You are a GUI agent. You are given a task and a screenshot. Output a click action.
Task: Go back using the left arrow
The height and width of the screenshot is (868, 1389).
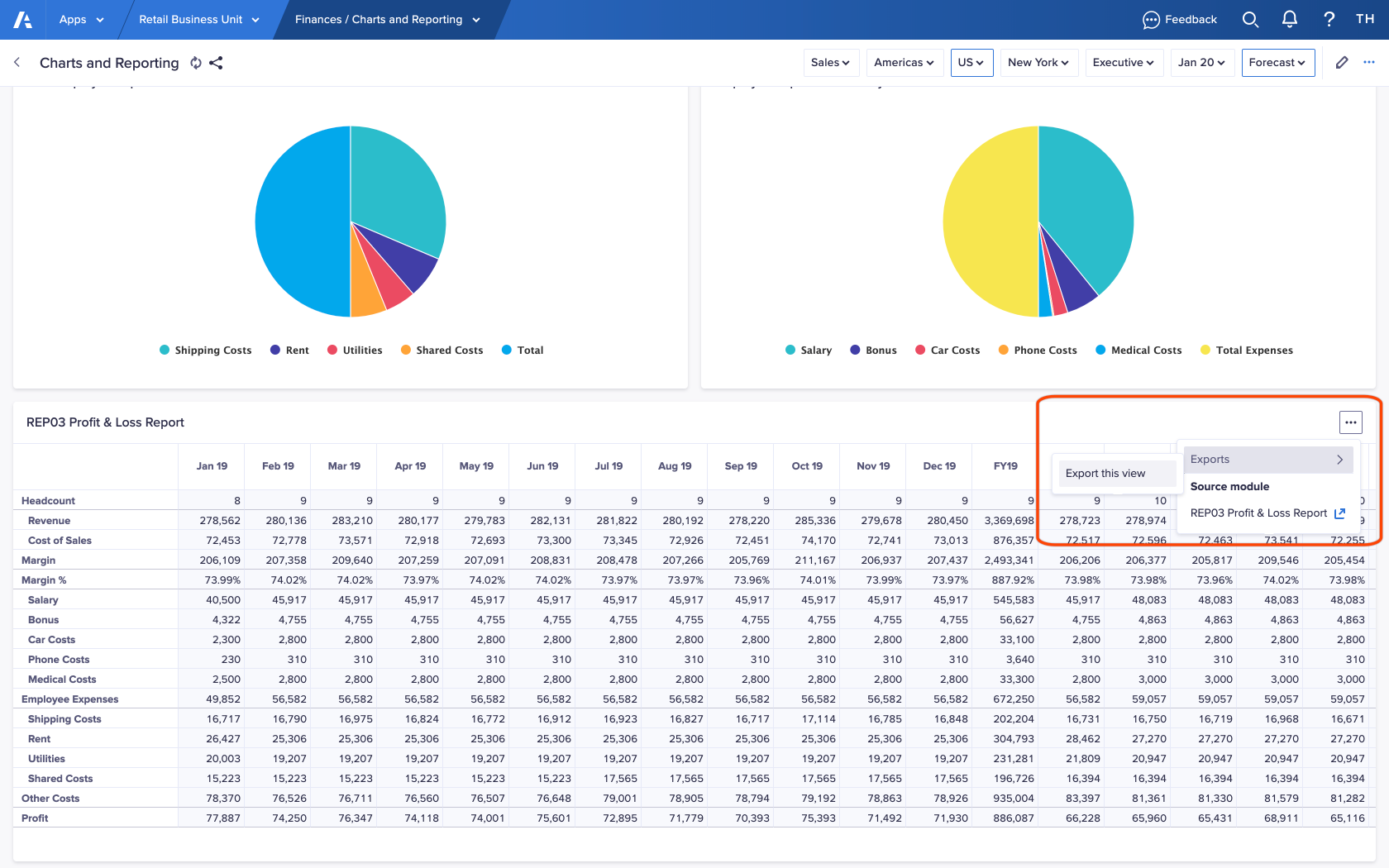point(17,62)
